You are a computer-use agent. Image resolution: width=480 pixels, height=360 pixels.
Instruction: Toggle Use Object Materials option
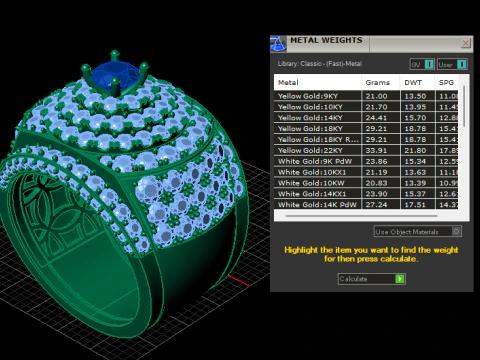418,231
